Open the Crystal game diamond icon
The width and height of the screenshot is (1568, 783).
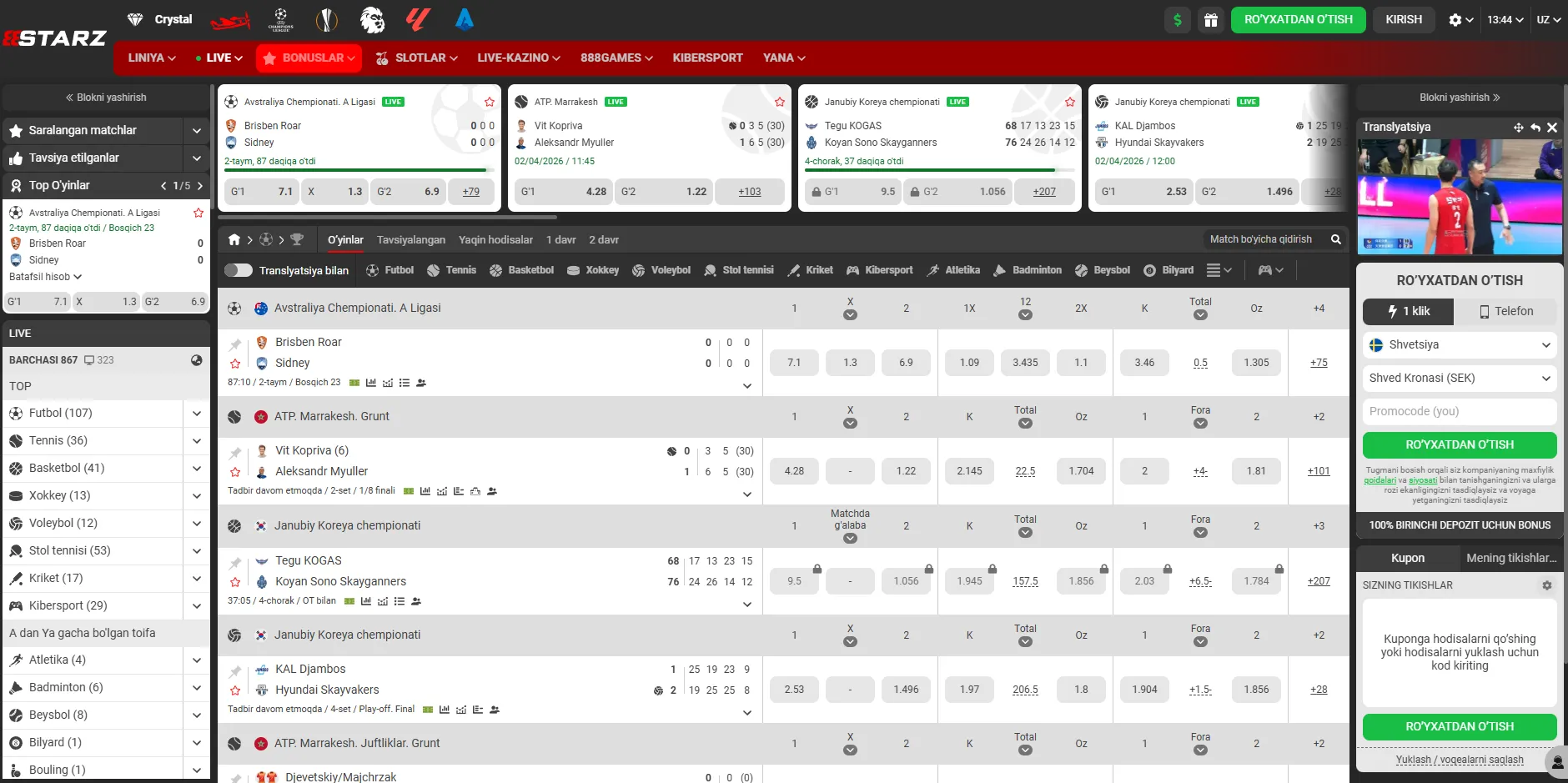[x=135, y=19]
